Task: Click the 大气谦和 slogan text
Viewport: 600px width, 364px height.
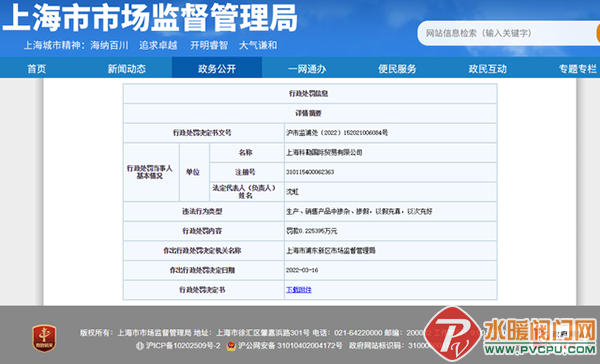Action: 258,46
